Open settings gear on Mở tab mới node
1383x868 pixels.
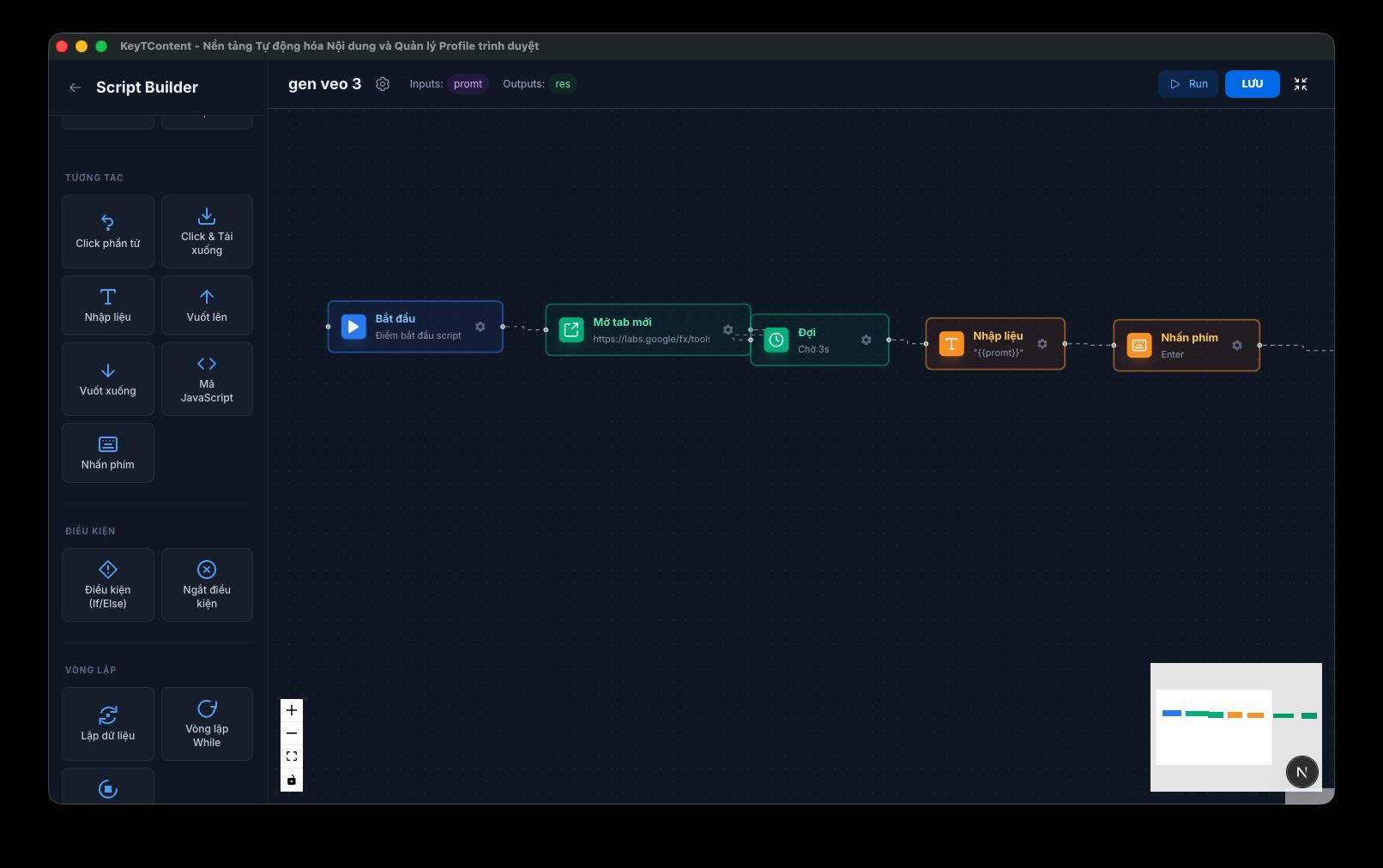pos(728,330)
